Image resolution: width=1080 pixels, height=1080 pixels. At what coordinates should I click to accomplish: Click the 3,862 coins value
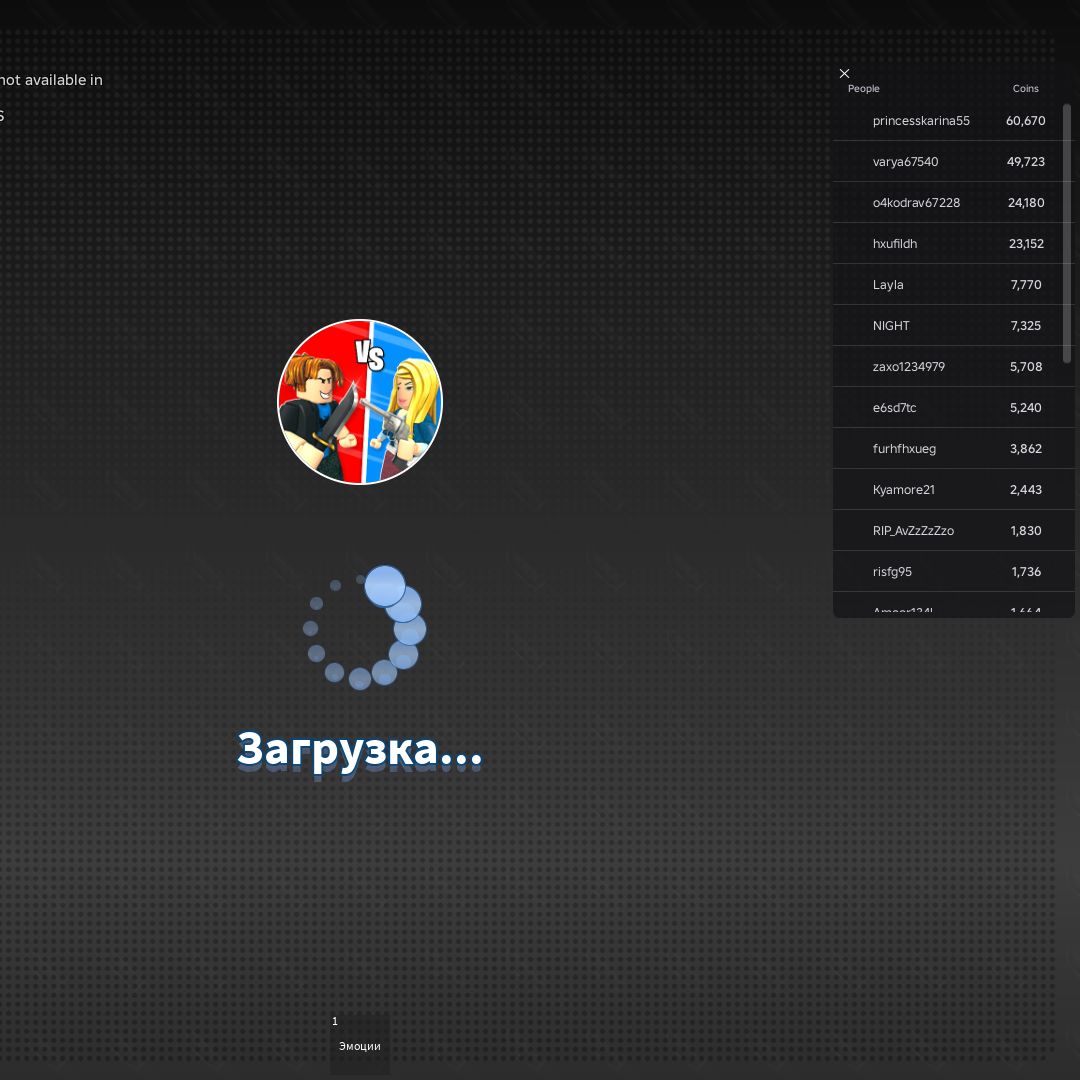pyautogui.click(x=1026, y=448)
